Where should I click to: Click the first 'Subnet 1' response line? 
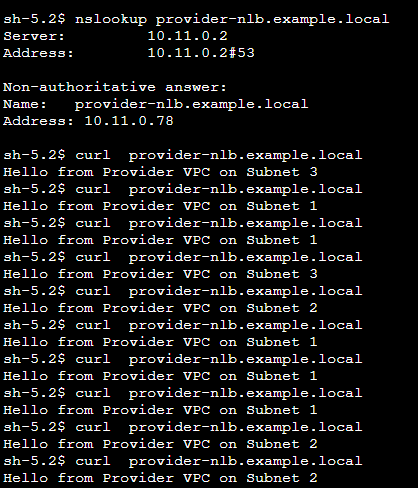160,206
